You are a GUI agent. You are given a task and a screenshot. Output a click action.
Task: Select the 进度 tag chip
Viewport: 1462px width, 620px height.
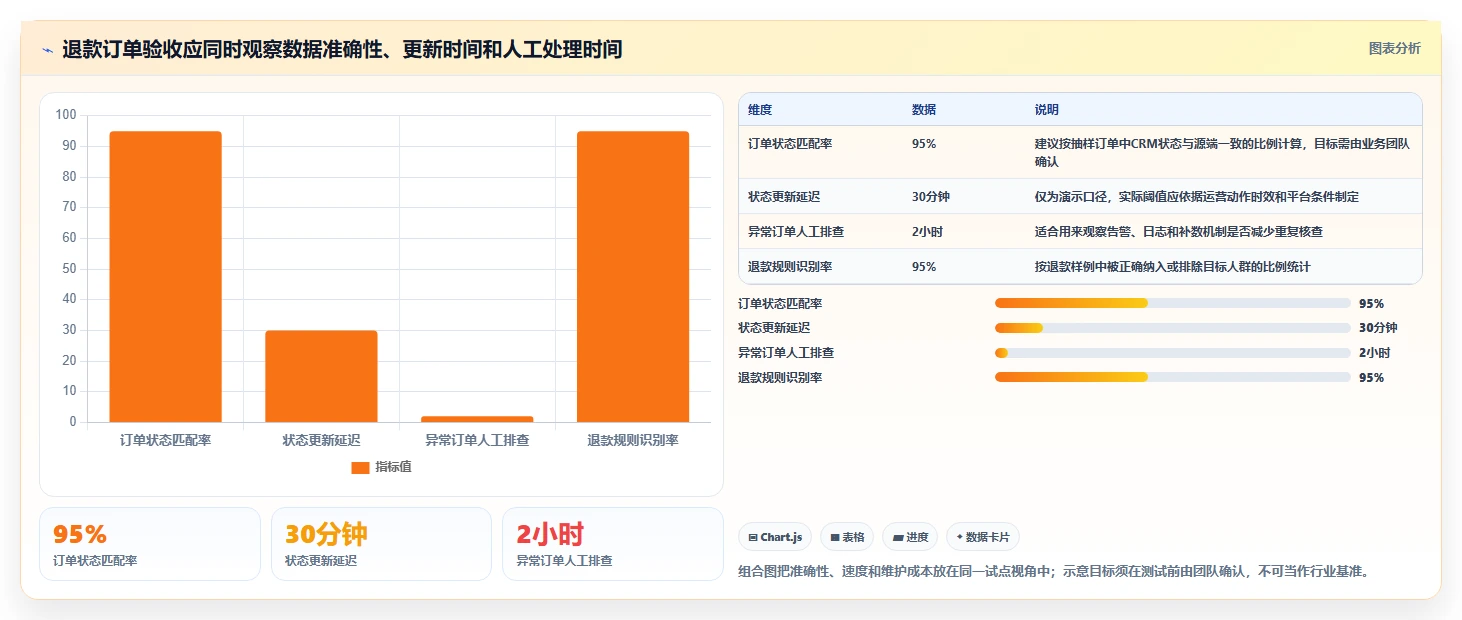(x=910, y=537)
